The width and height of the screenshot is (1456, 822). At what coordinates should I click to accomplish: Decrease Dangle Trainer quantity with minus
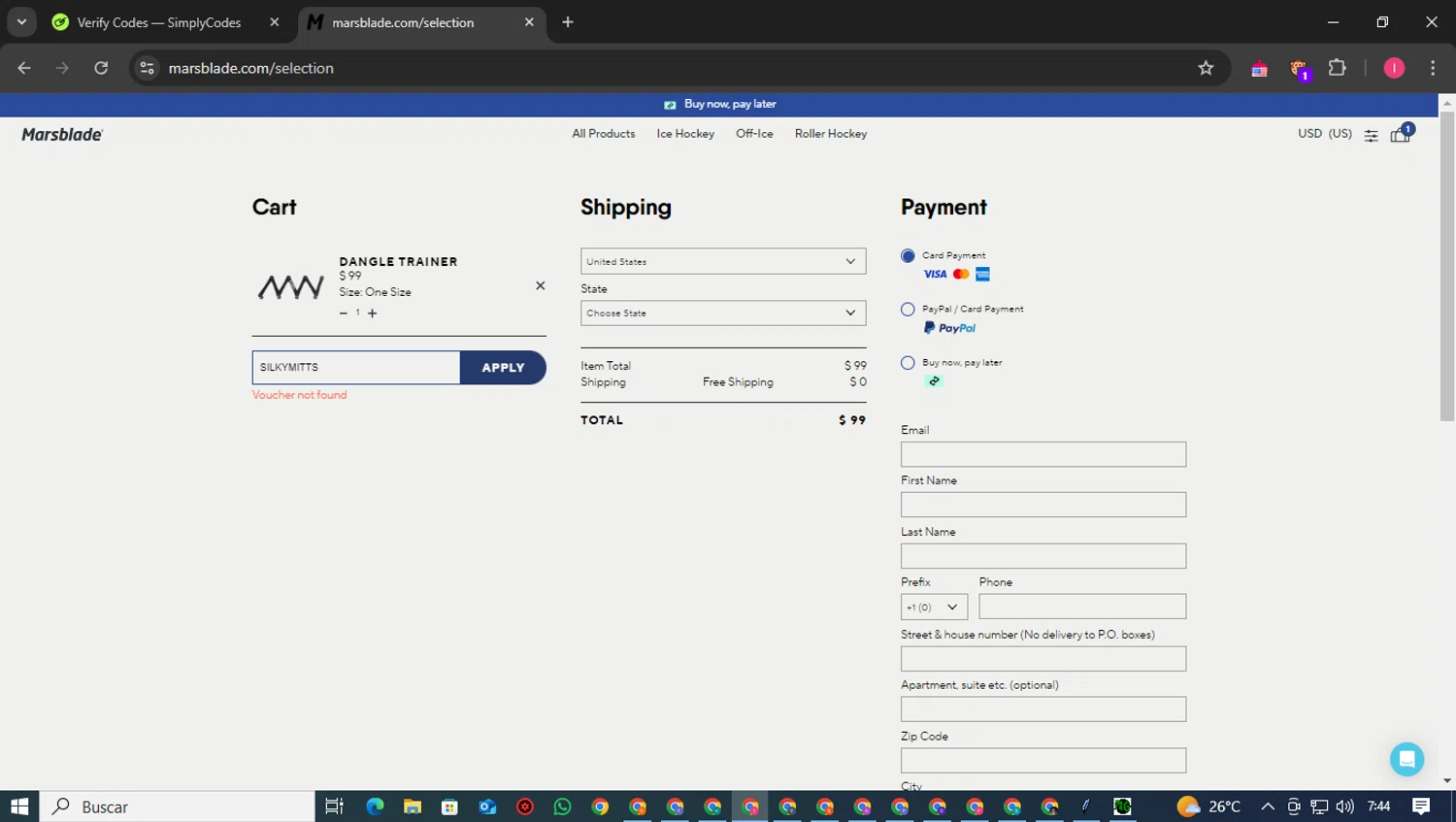click(x=343, y=313)
